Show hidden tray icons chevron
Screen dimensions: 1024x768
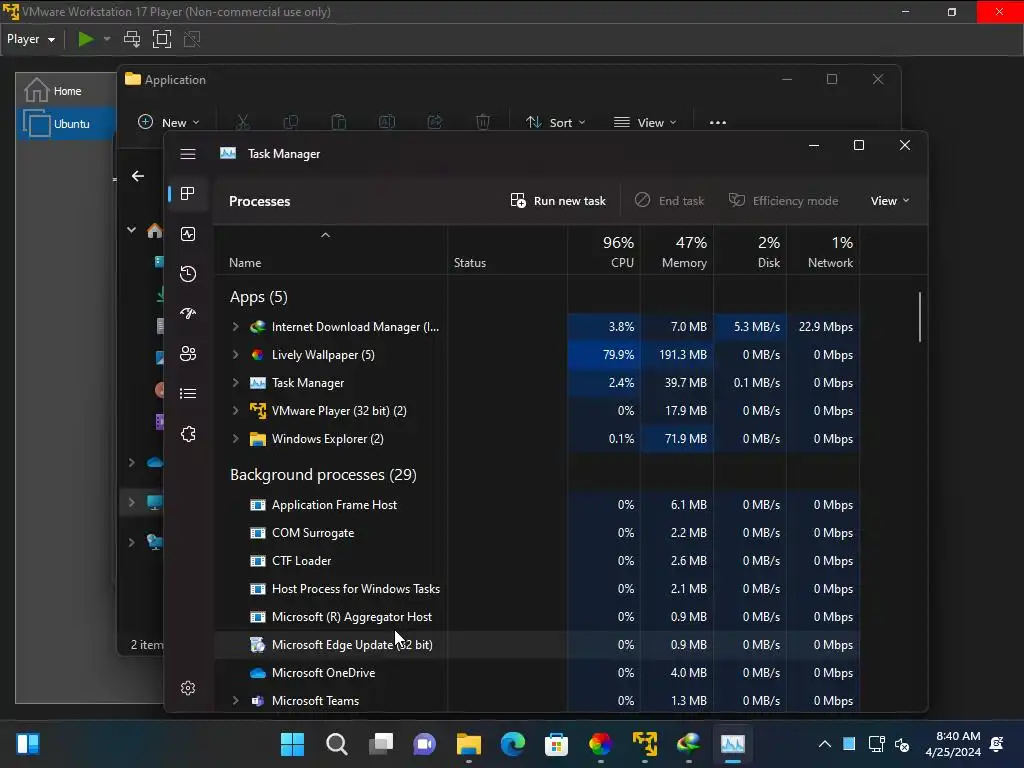pyautogui.click(x=825, y=744)
